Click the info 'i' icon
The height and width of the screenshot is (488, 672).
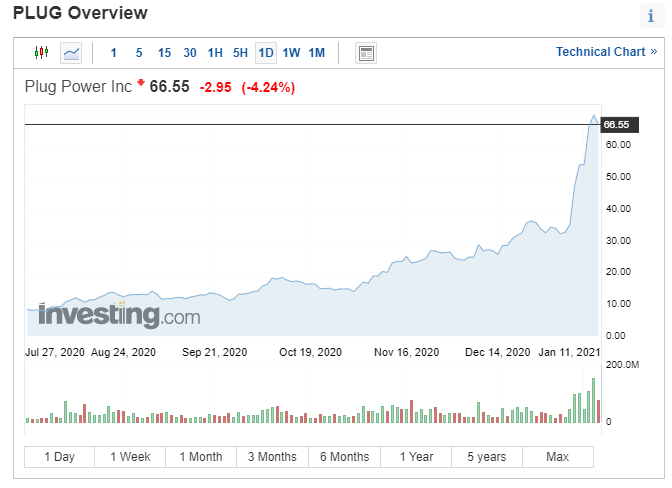[651, 16]
